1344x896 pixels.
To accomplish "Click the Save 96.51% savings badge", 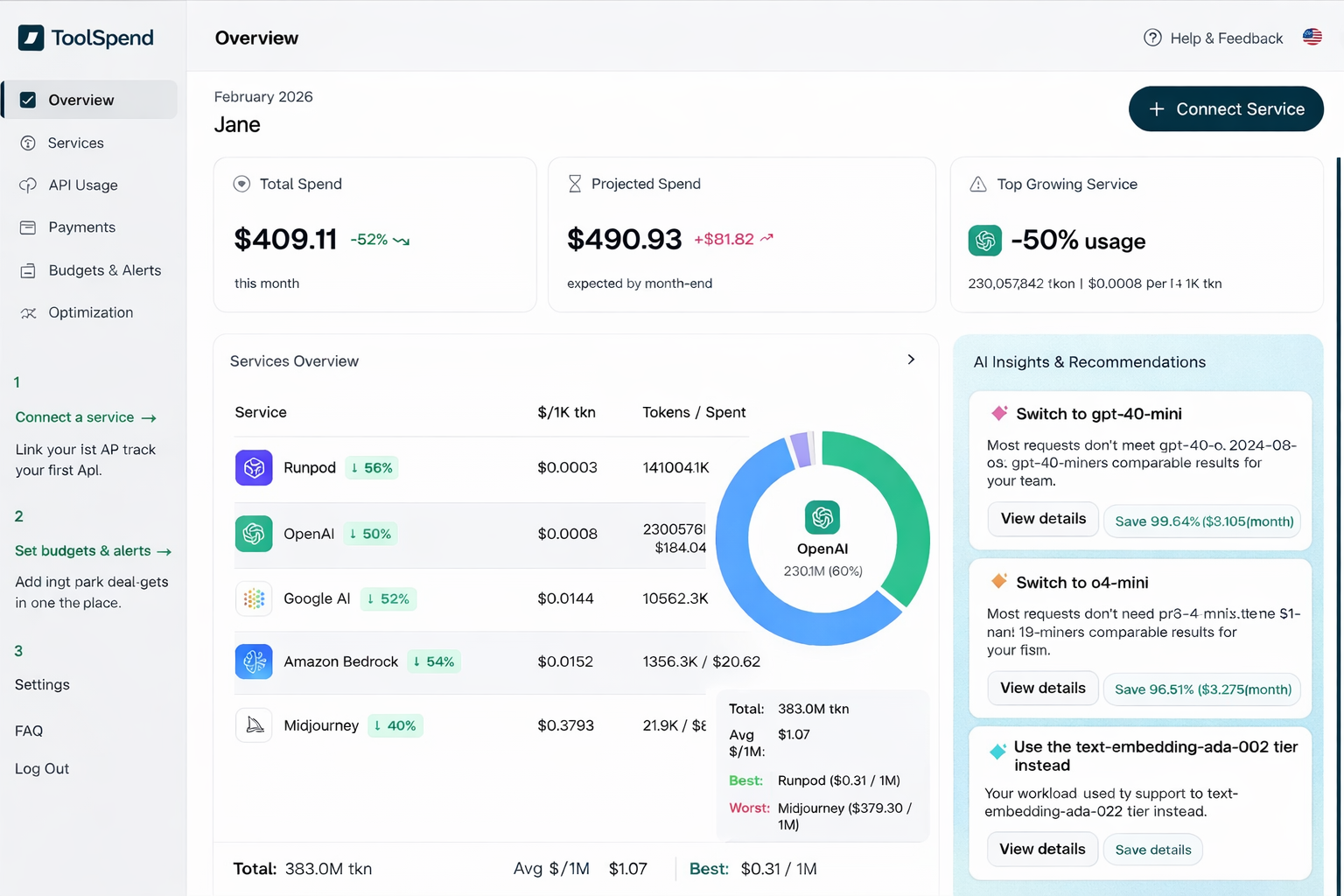I will [1202, 689].
